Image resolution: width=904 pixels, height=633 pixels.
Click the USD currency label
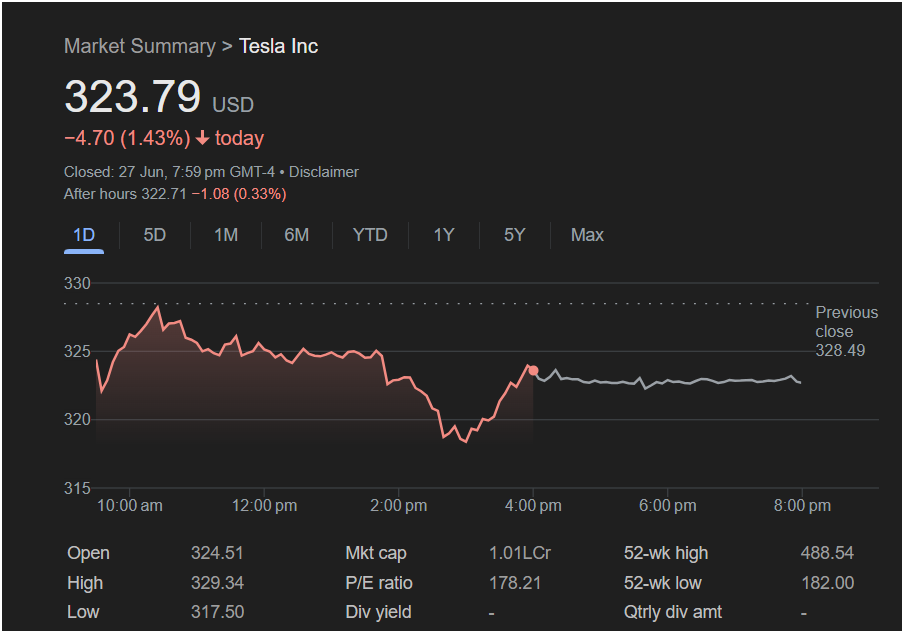click(x=233, y=105)
